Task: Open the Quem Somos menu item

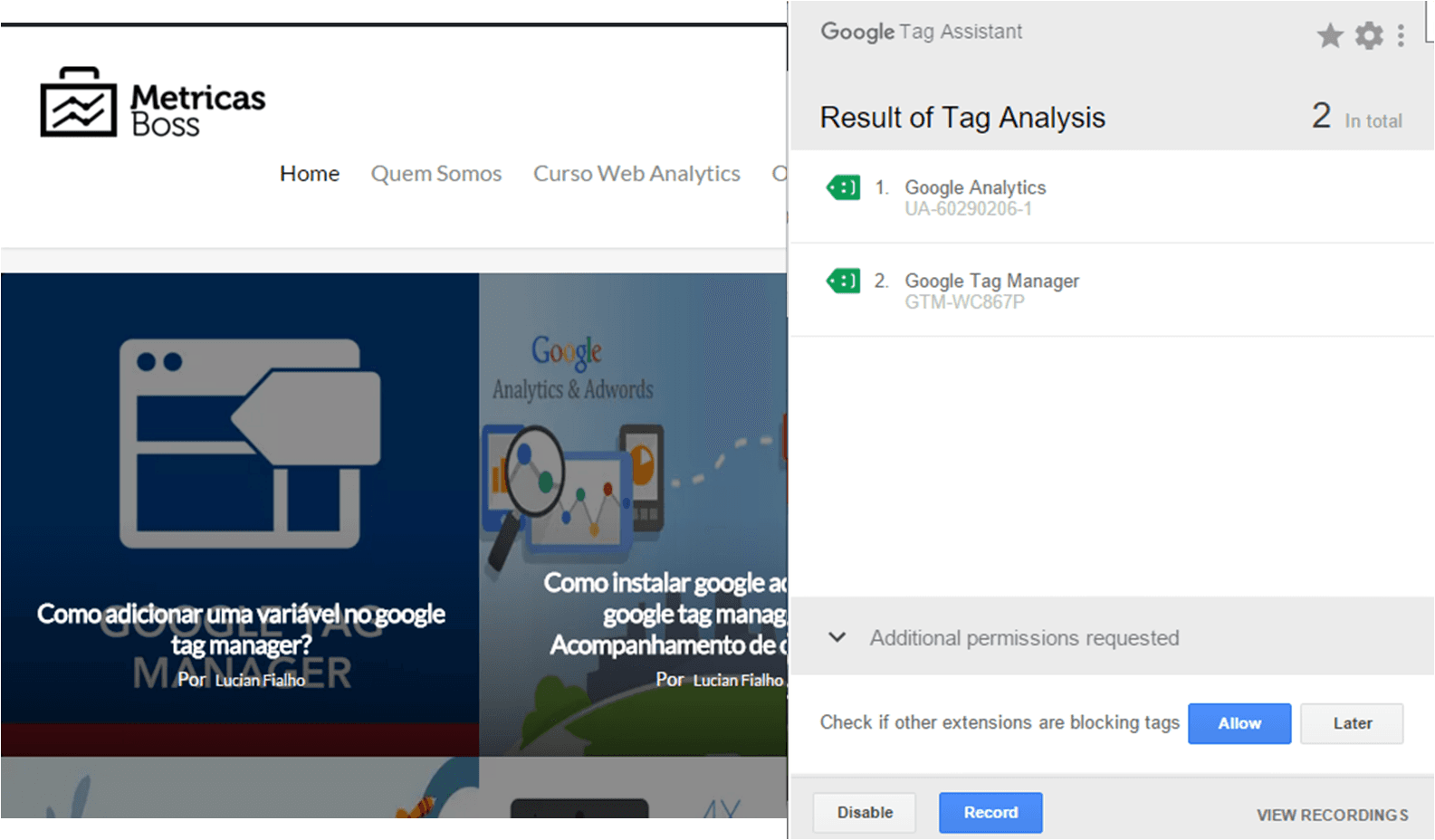Action: pos(436,174)
